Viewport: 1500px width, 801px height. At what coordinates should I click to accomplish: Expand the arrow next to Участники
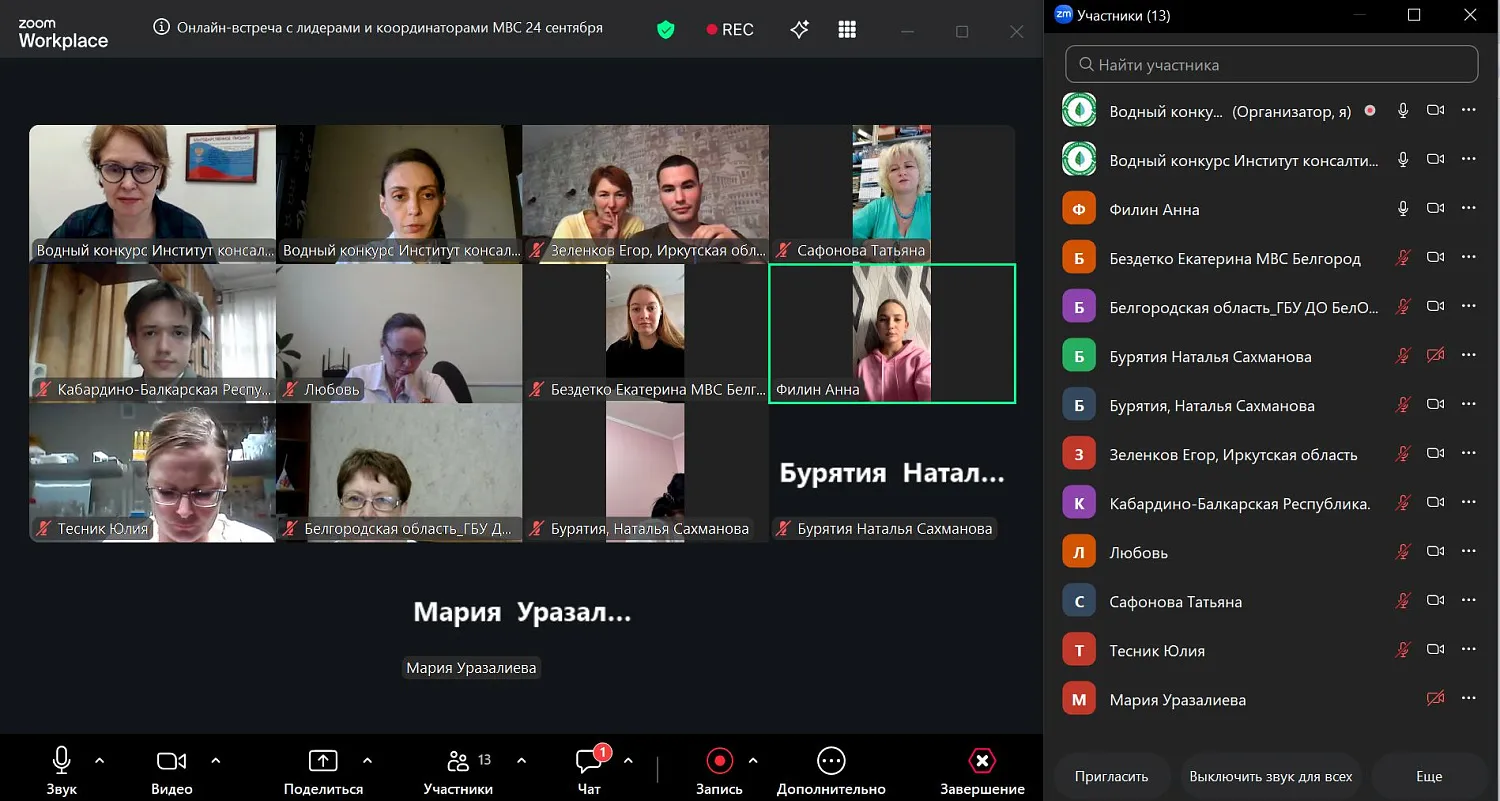521,761
